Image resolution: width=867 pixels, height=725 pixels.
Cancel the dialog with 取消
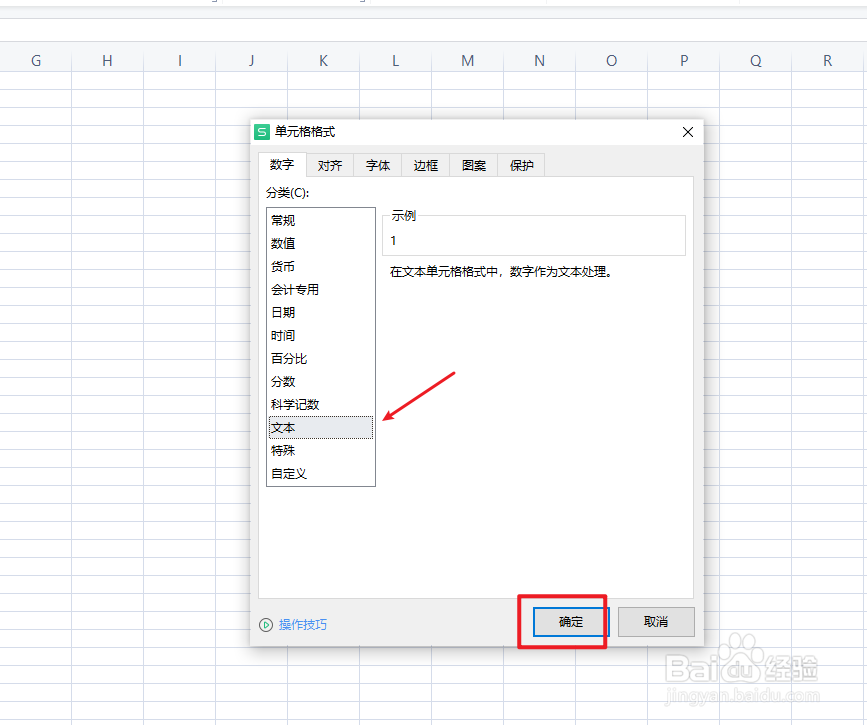coord(656,622)
